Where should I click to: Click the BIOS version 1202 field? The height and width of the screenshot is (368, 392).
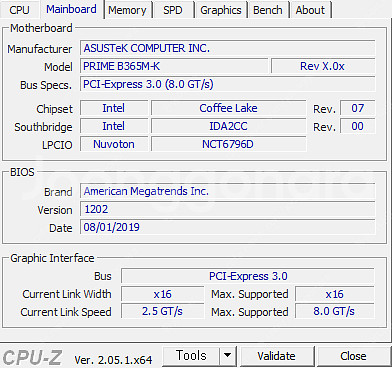point(227,209)
